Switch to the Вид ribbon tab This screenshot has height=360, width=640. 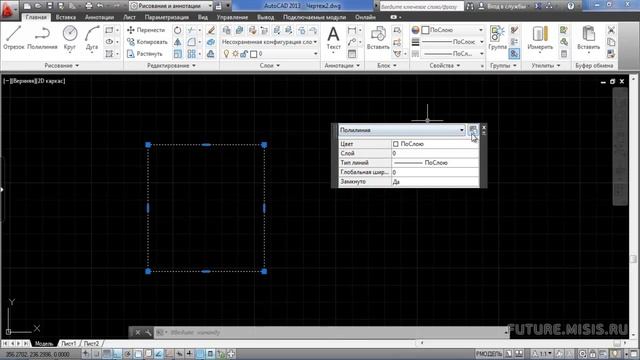[x=202, y=17]
